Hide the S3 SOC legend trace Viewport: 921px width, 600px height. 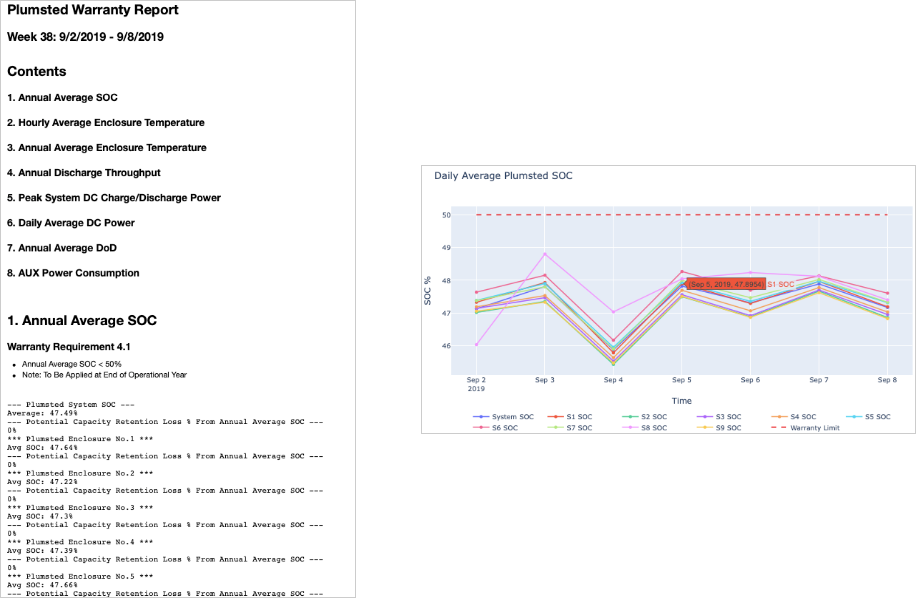coord(719,417)
